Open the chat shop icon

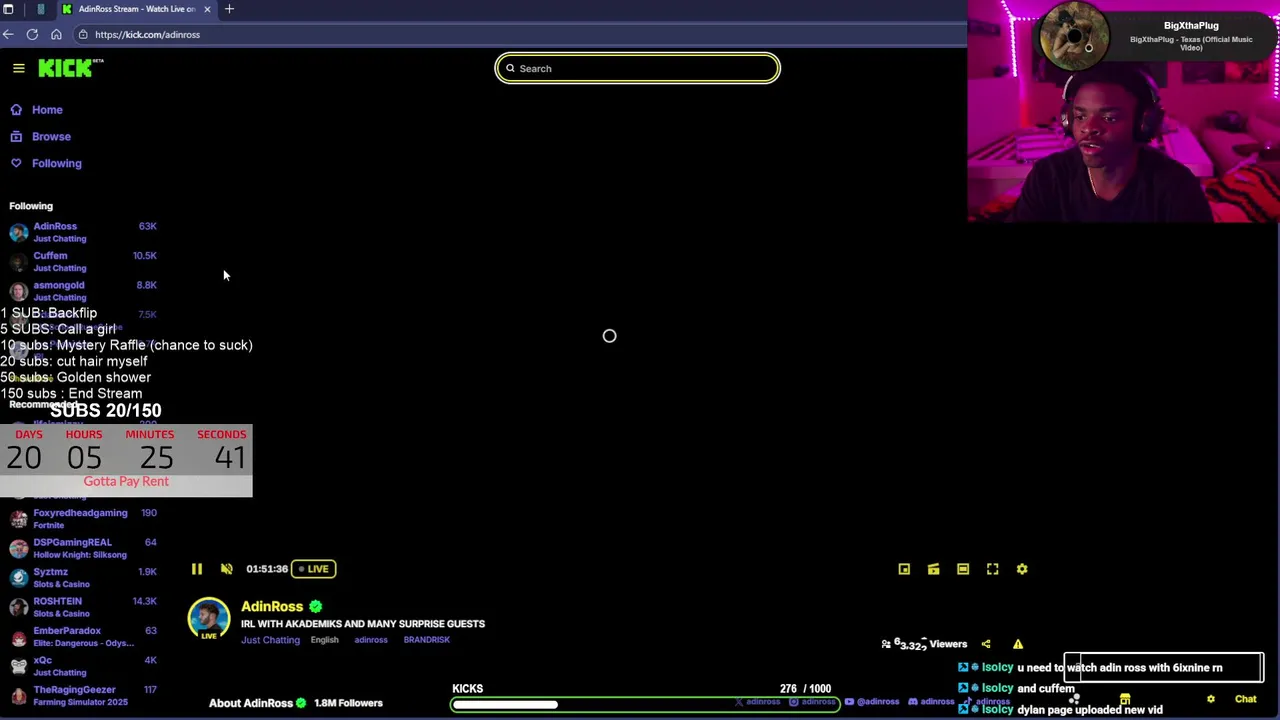[1125, 700]
